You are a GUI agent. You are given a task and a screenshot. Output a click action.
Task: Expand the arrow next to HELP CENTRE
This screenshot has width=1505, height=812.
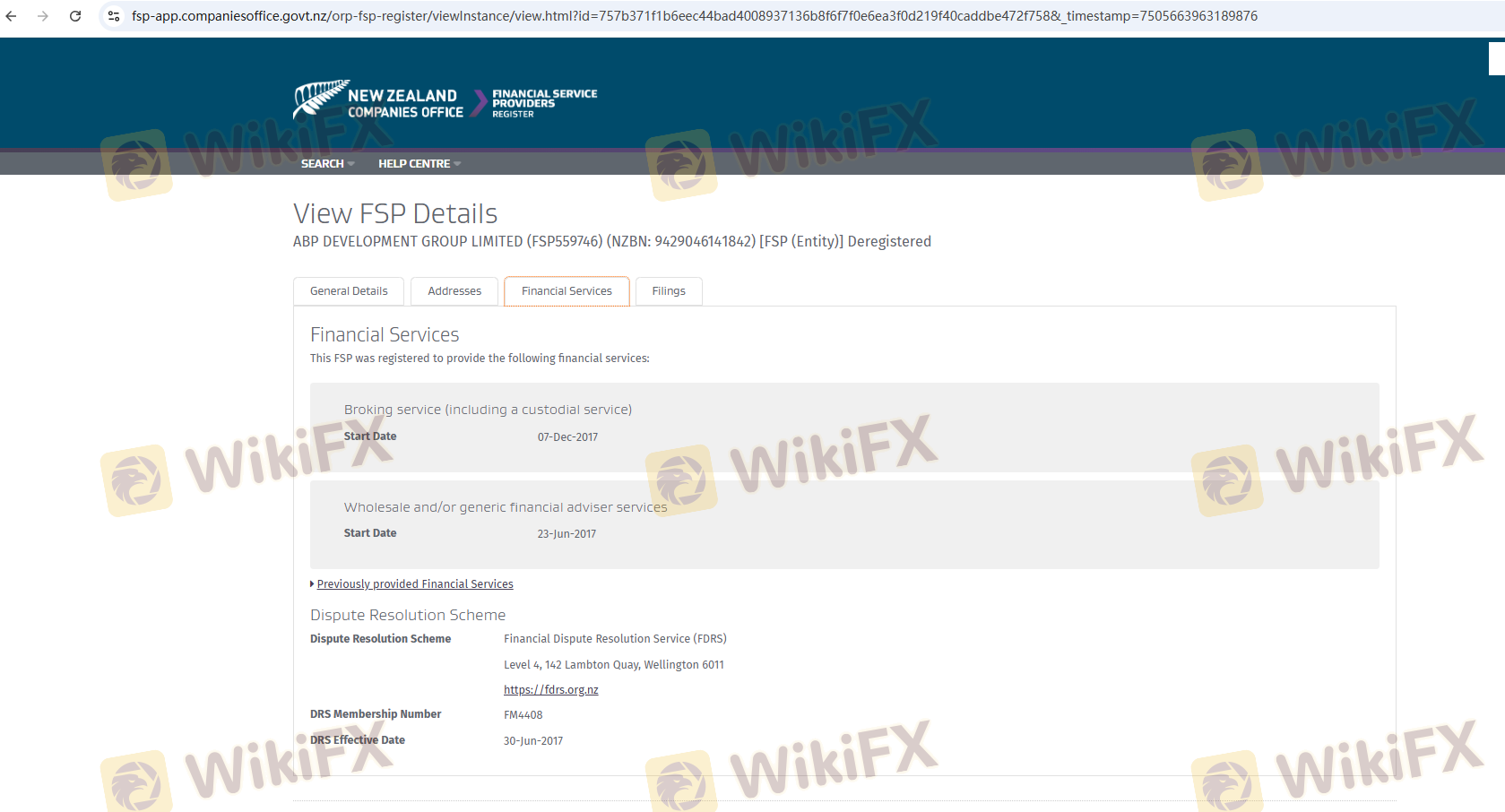pos(457,164)
